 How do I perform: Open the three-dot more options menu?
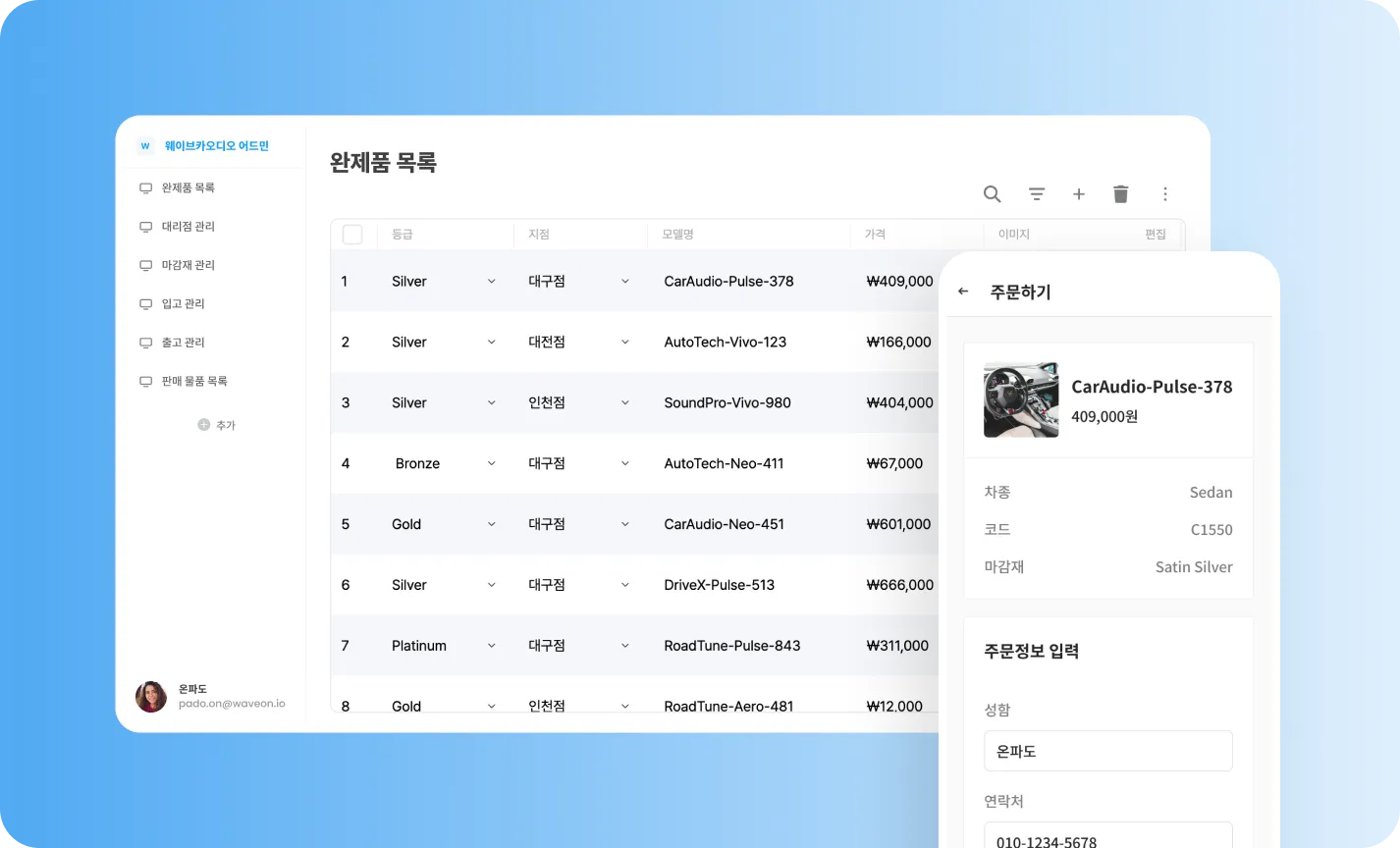[1165, 194]
